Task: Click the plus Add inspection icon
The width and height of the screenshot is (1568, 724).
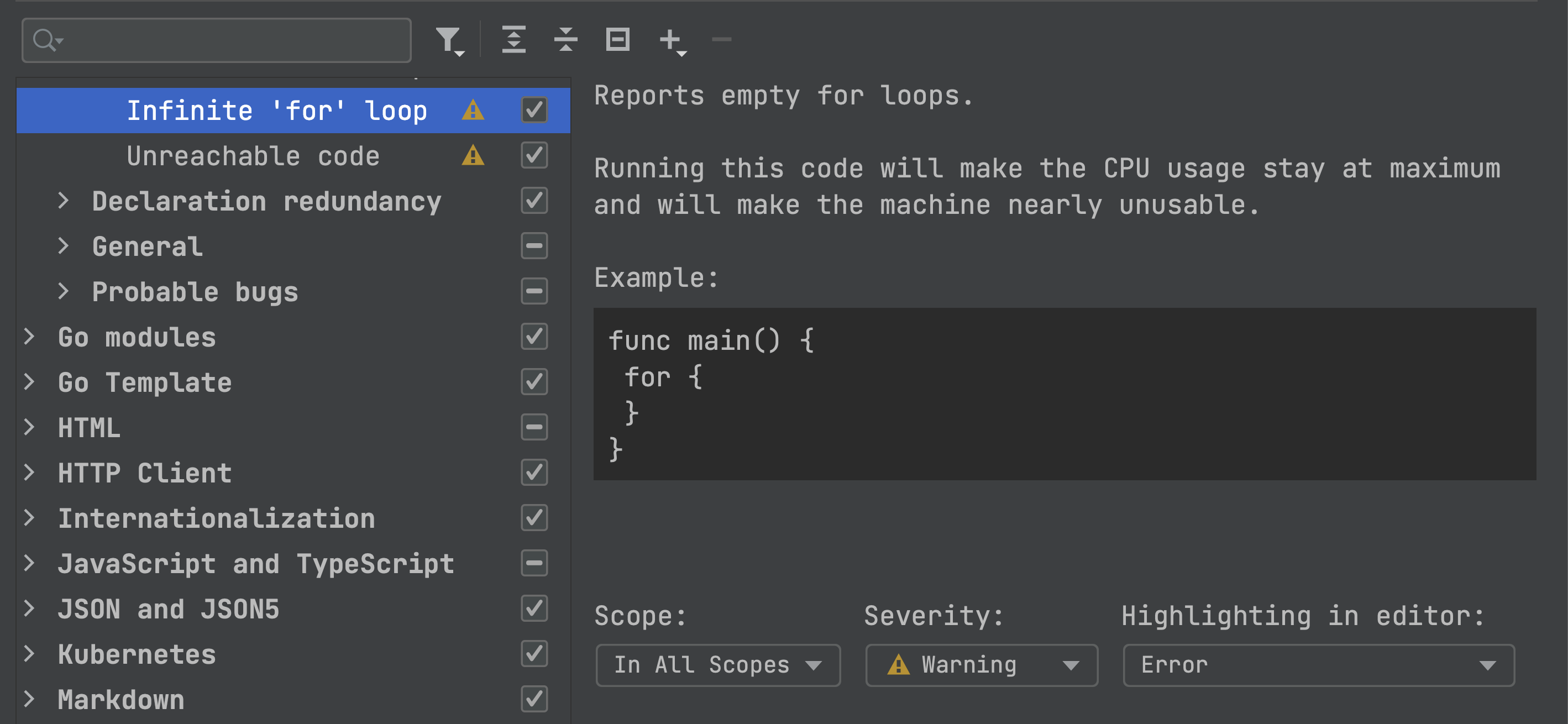Action: (672, 40)
